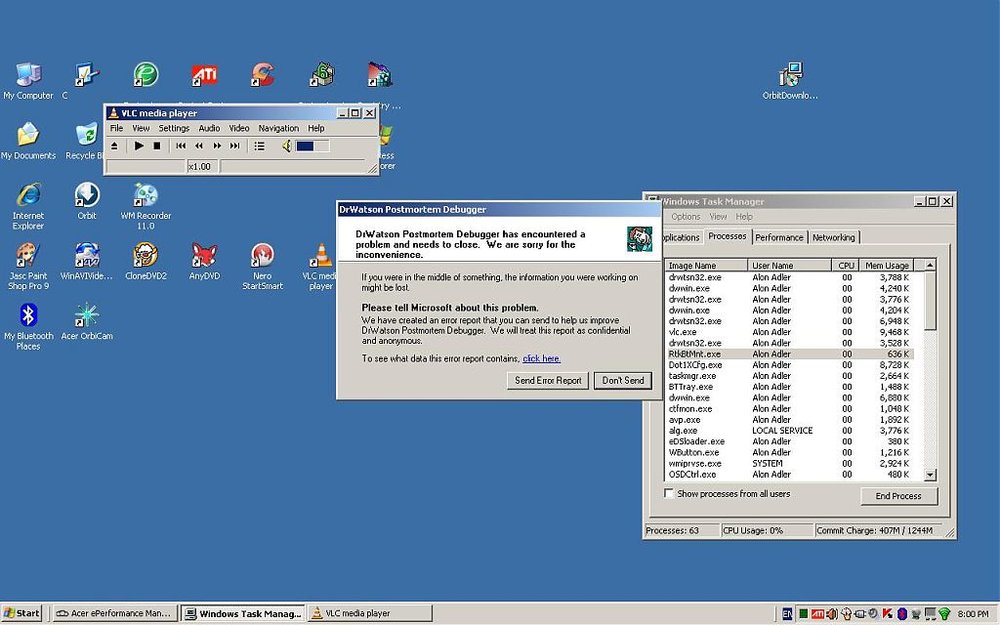Select vlc.exe in the process list
Image resolution: width=1000 pixels, height=625 pixels.
[790, 332]
